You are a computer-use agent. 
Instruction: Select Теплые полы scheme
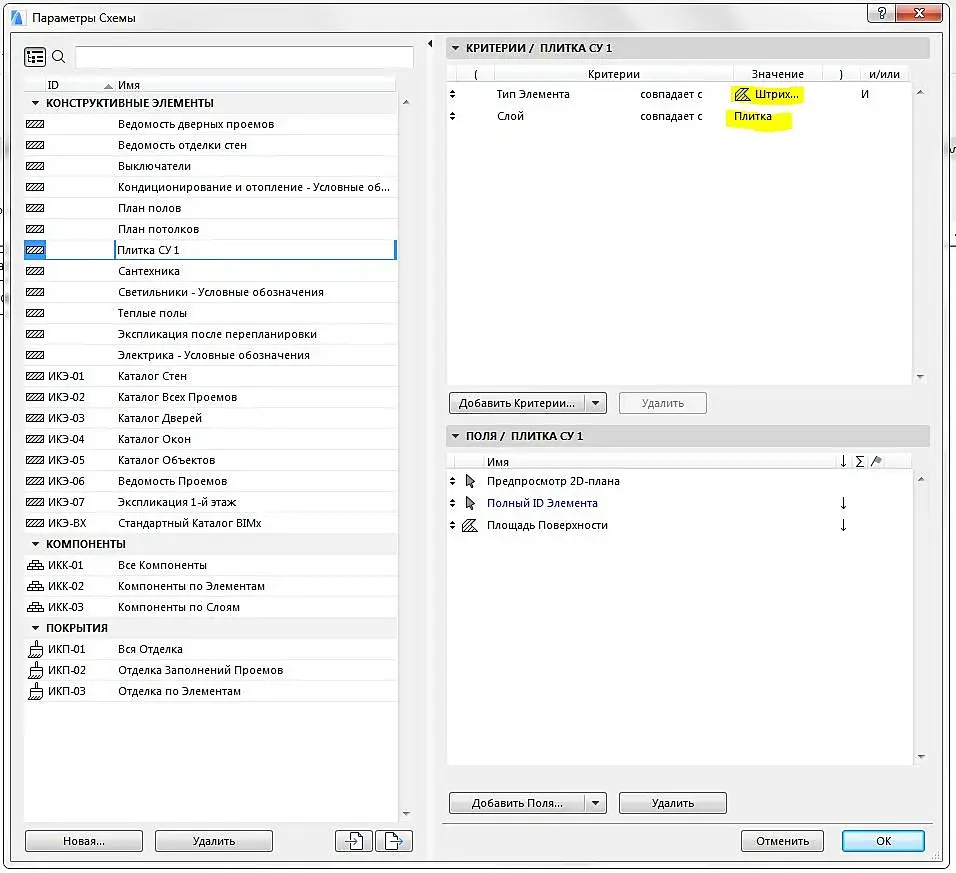point(210,313)
